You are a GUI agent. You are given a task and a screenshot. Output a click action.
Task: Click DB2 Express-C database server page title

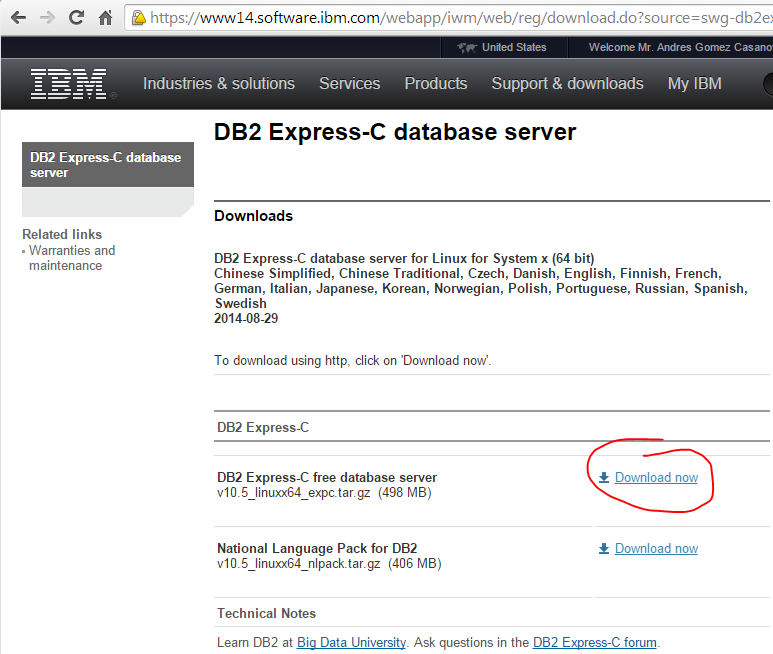[x=395, y=132]
